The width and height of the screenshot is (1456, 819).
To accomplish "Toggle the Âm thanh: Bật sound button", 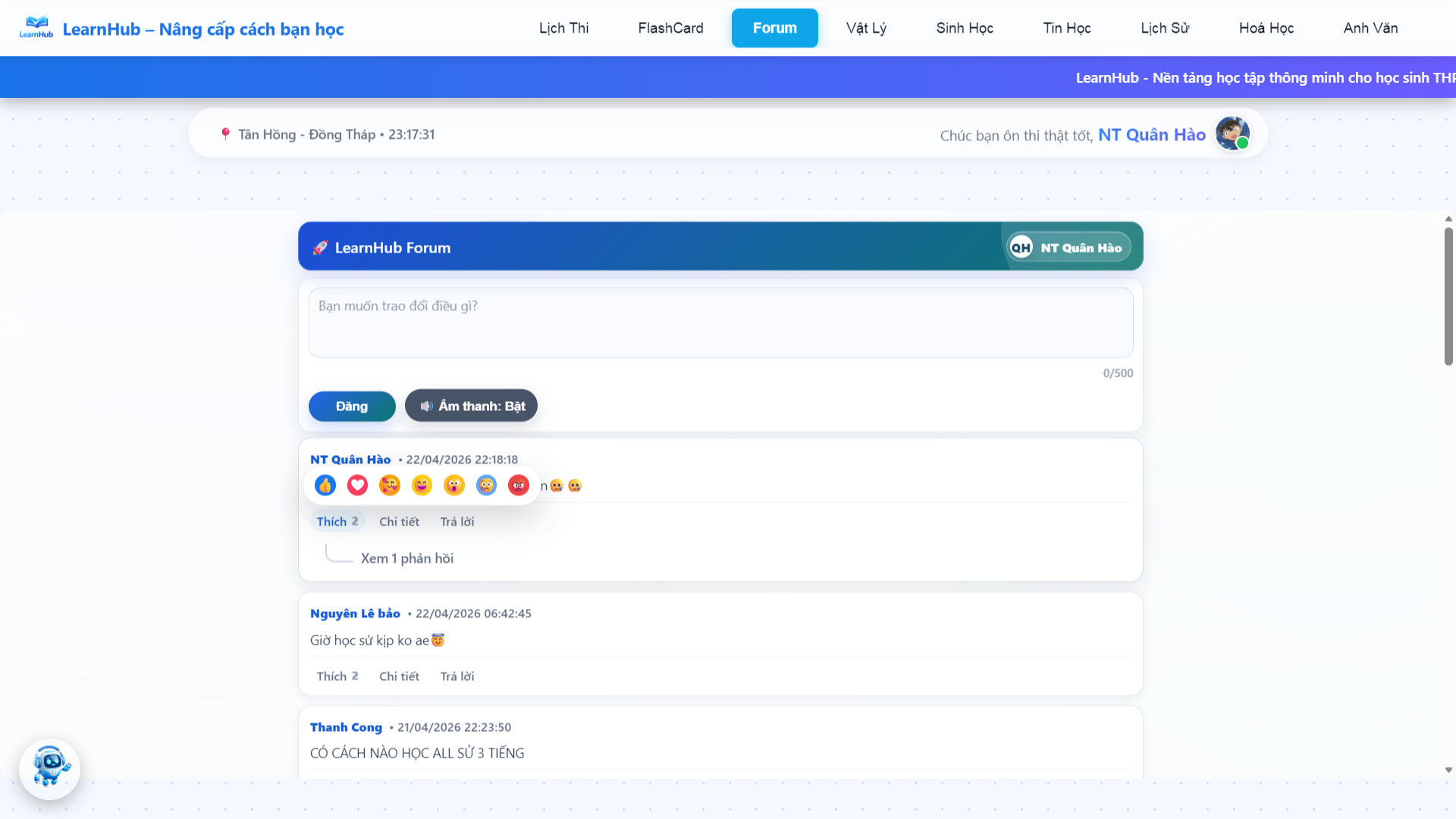I will click(471, 406).
